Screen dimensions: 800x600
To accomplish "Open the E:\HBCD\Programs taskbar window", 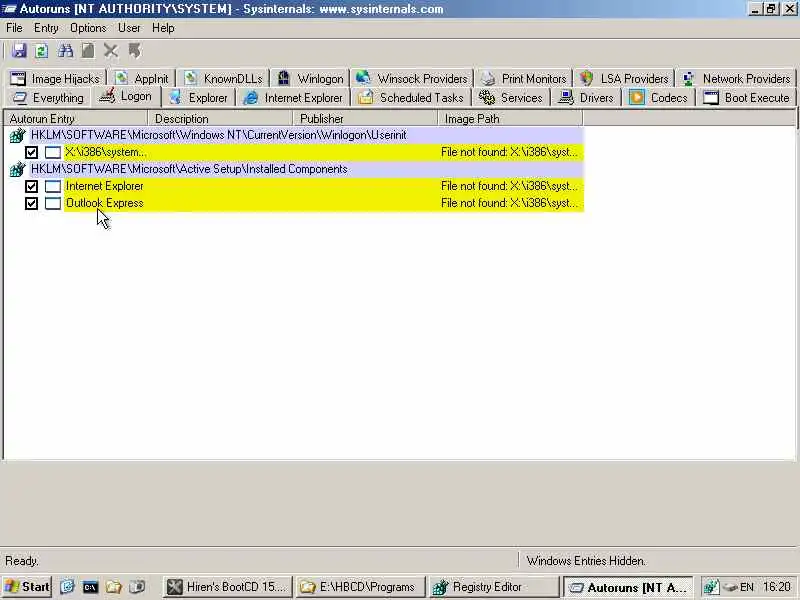I will 360,587.
